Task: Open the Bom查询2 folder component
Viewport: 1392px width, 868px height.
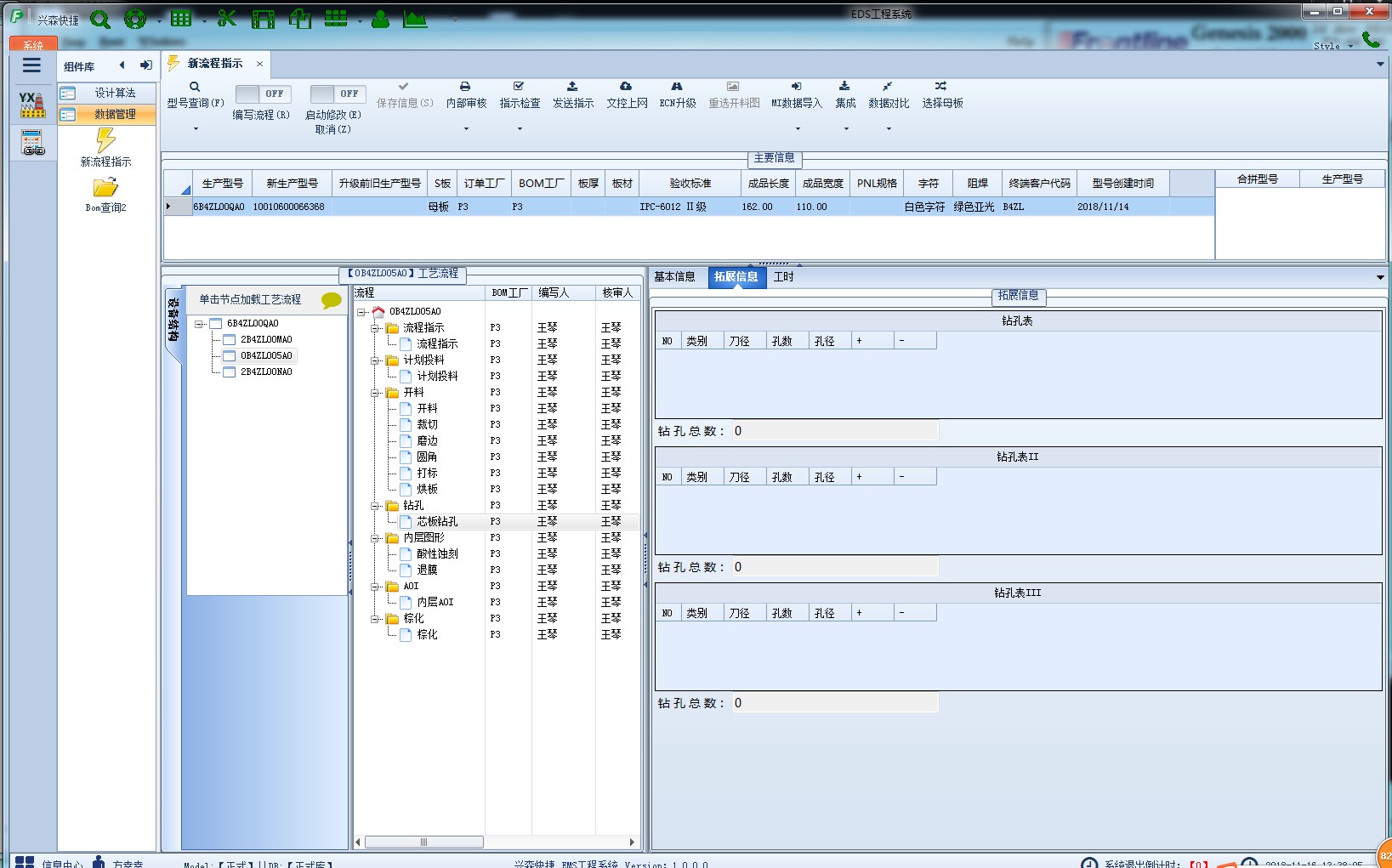Action: 105,195
